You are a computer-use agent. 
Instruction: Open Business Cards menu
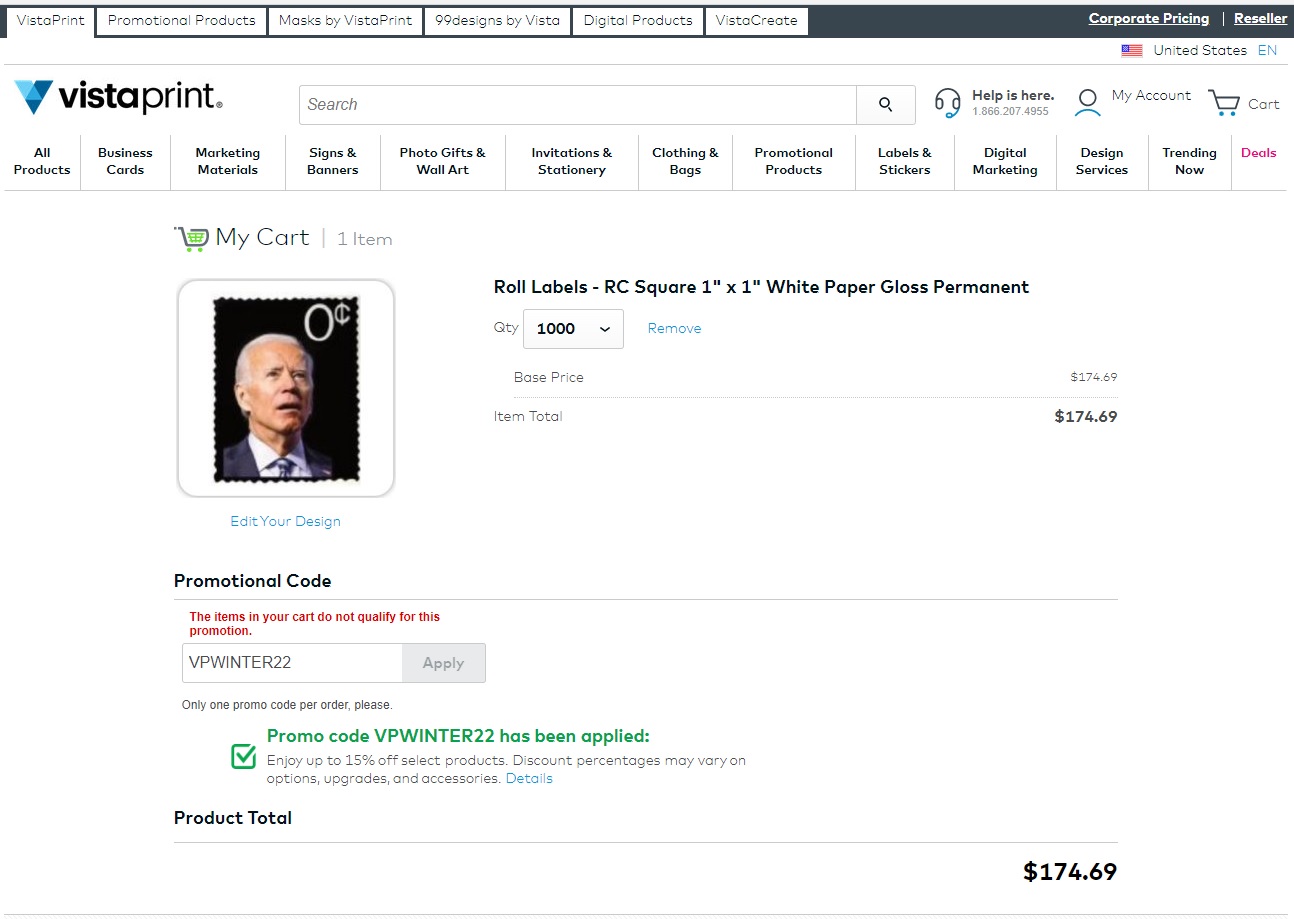125,161
